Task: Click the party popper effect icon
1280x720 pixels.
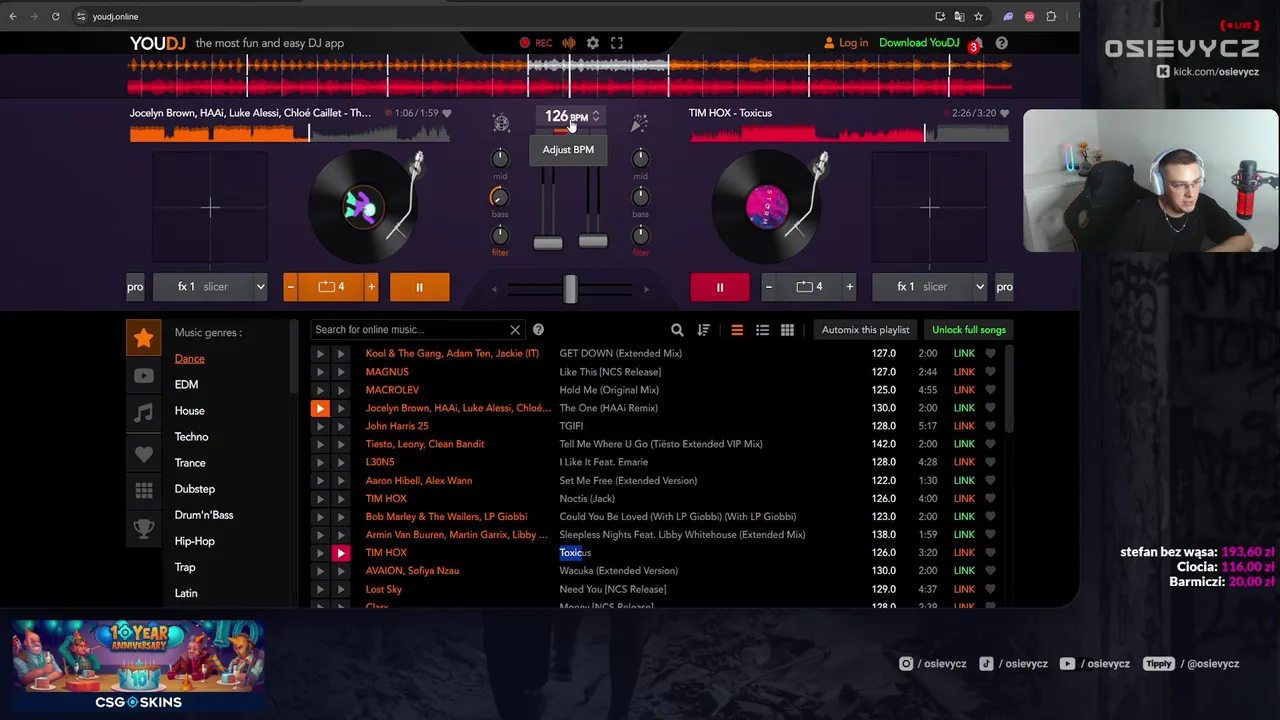Action: pos(639,122)
